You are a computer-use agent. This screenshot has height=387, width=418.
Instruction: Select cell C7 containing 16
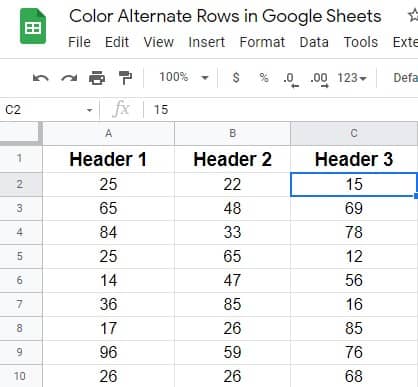pos(354,304)
